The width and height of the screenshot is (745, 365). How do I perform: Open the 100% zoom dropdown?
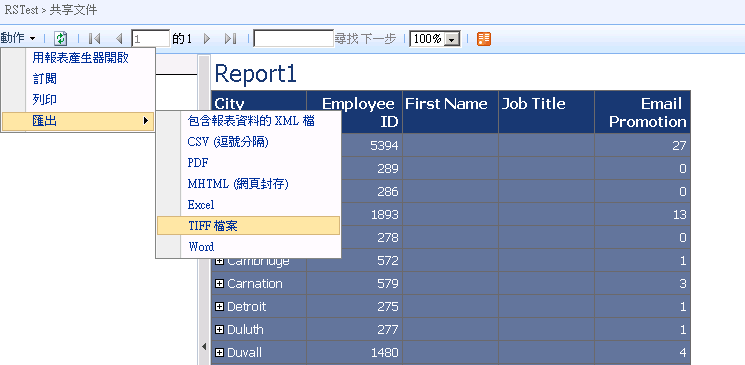pos(435,38)
